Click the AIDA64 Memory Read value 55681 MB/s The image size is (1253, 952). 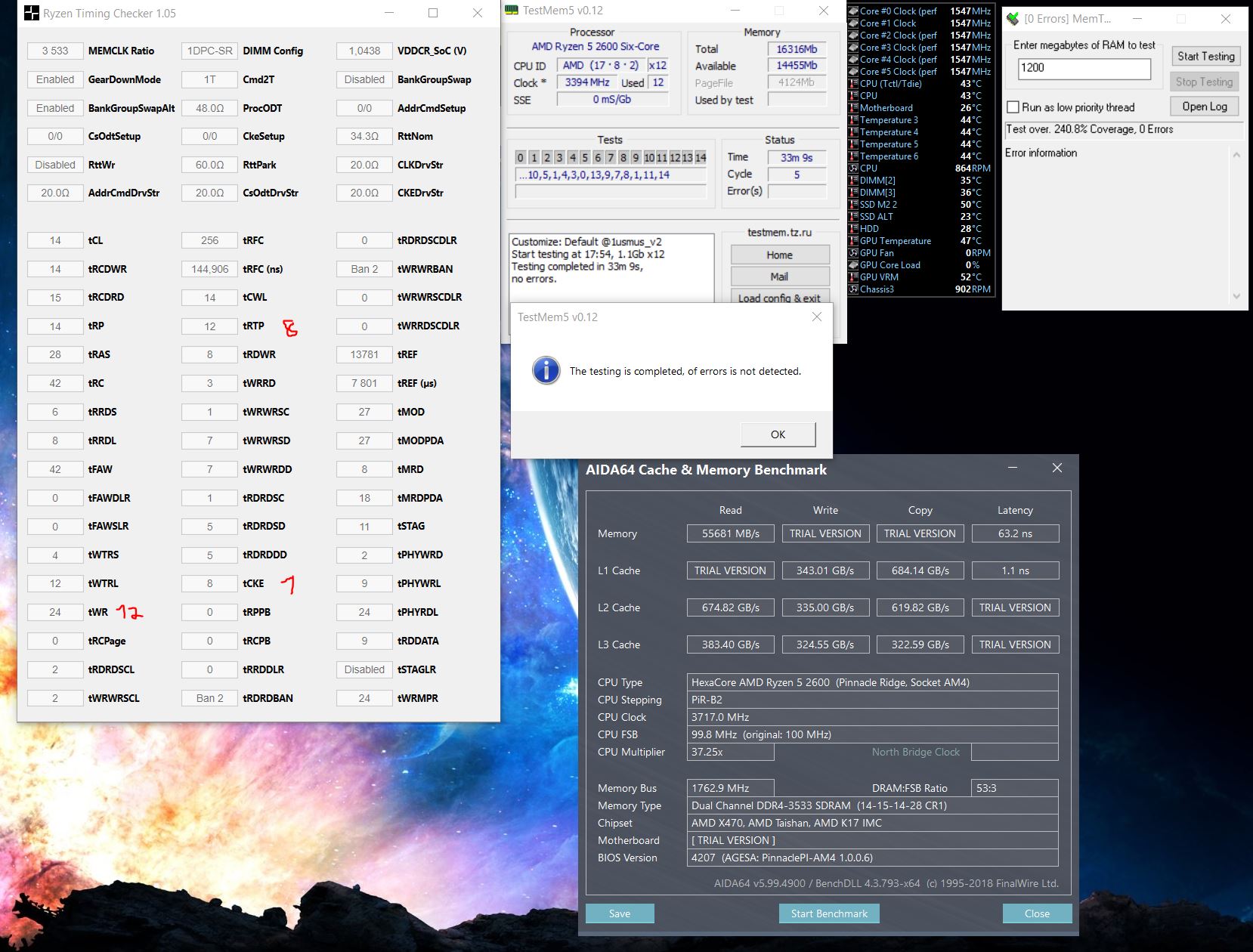point(730,533)
